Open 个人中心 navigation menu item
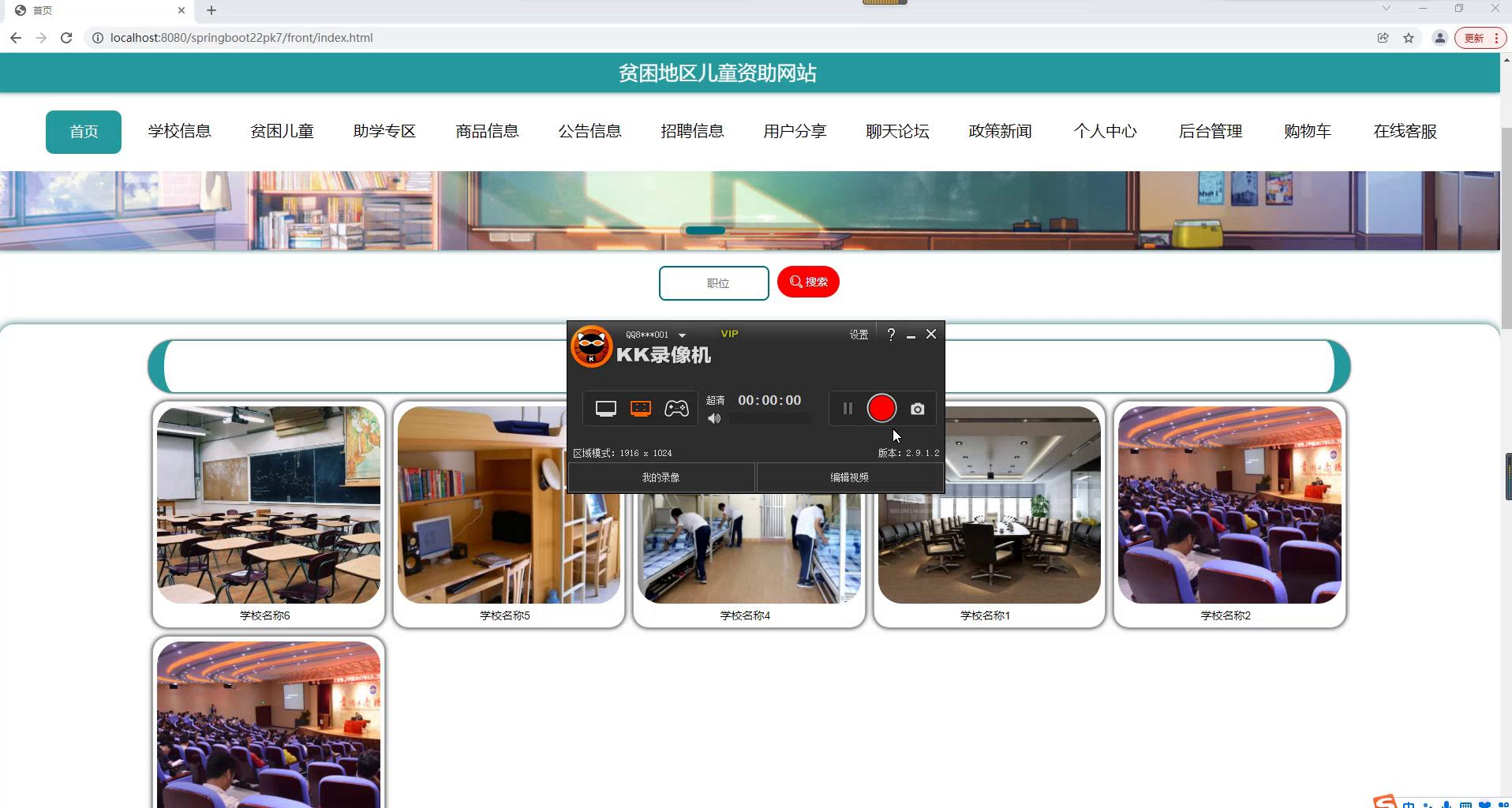The image size is (1512, 808). point(1106,132)
